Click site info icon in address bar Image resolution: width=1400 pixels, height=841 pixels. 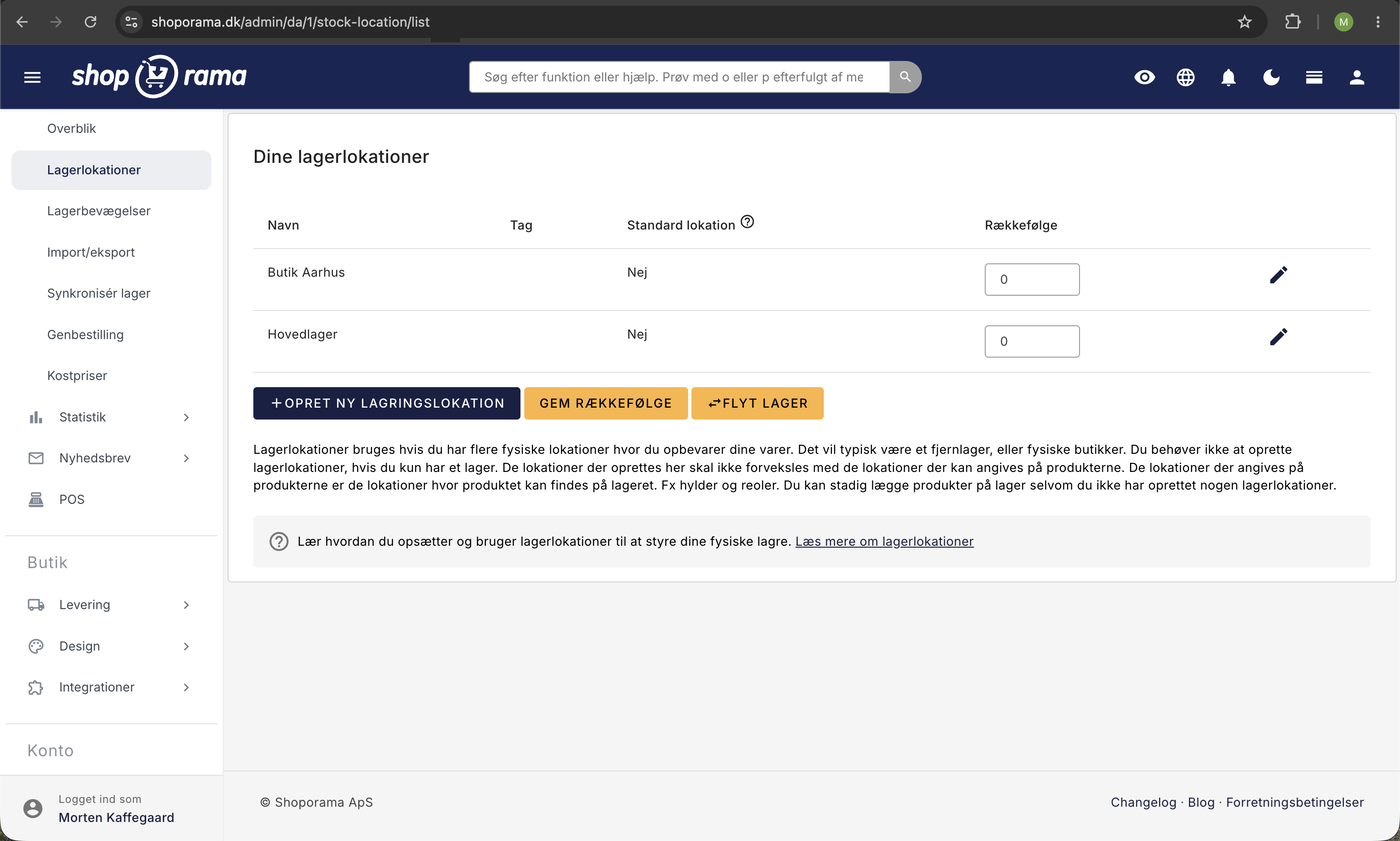point(132,21)
